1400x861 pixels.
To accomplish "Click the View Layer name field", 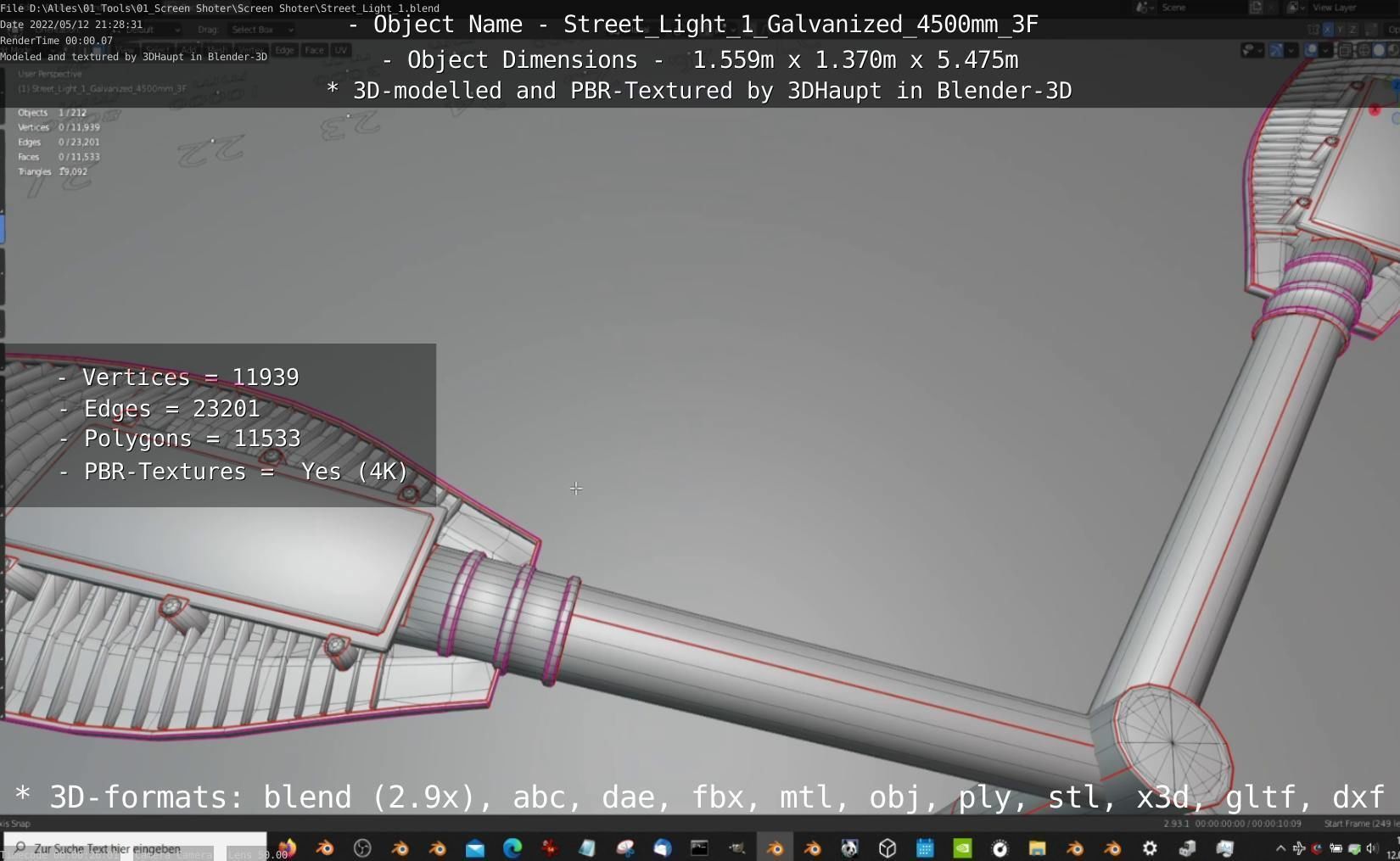I will pos(1353,8).
